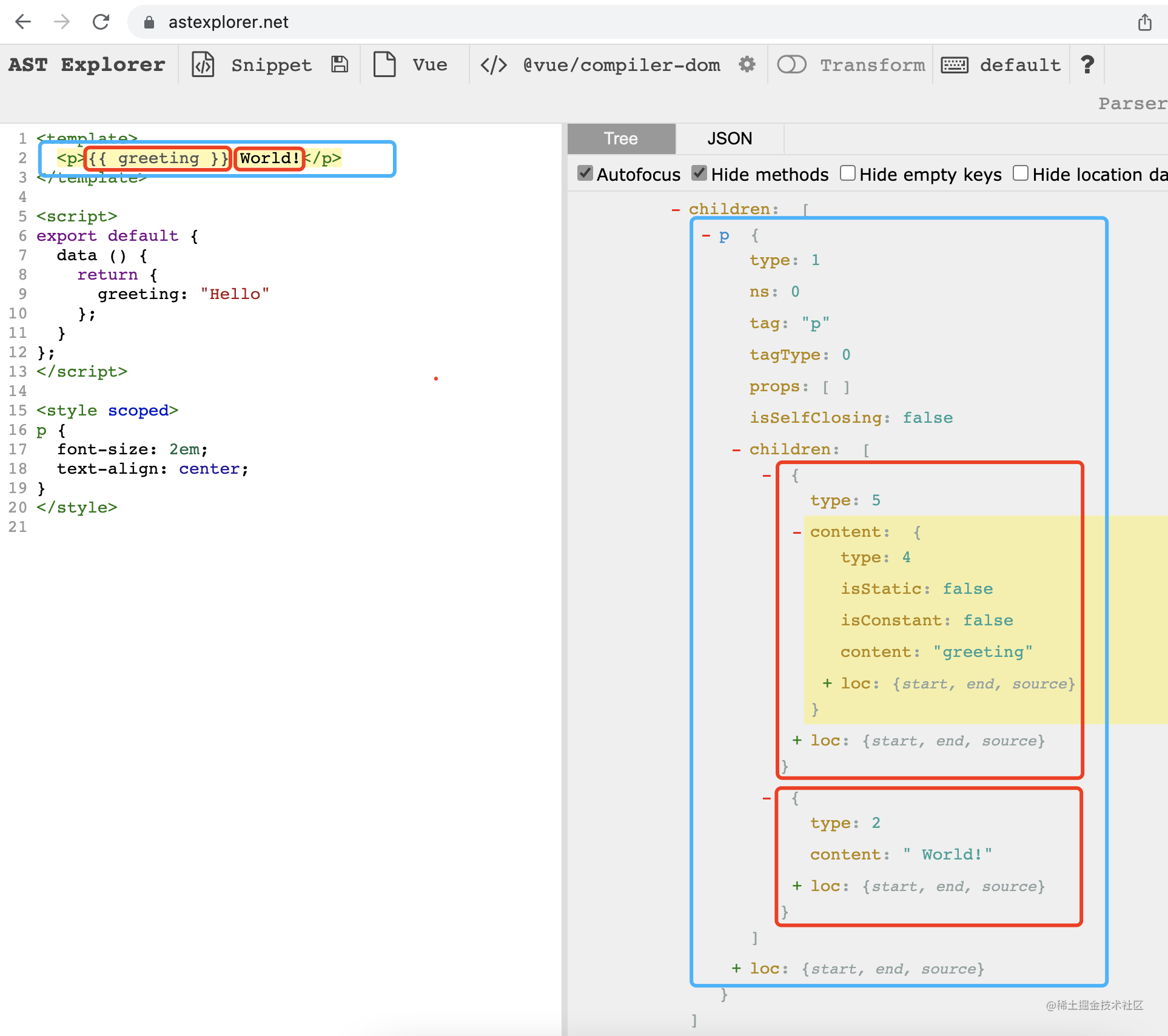Uncheck the Hide methods checkbox
Image resolution: width=1168 pixels, height=1036 pixels.
[699, 173]
